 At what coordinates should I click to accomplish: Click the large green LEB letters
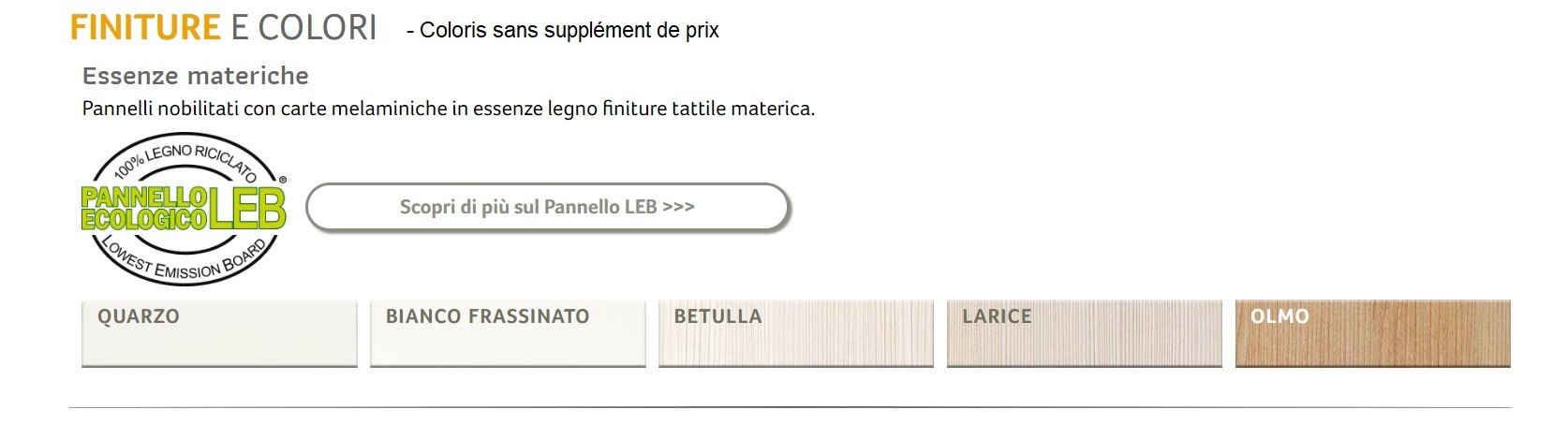click(x=246, y=208)
